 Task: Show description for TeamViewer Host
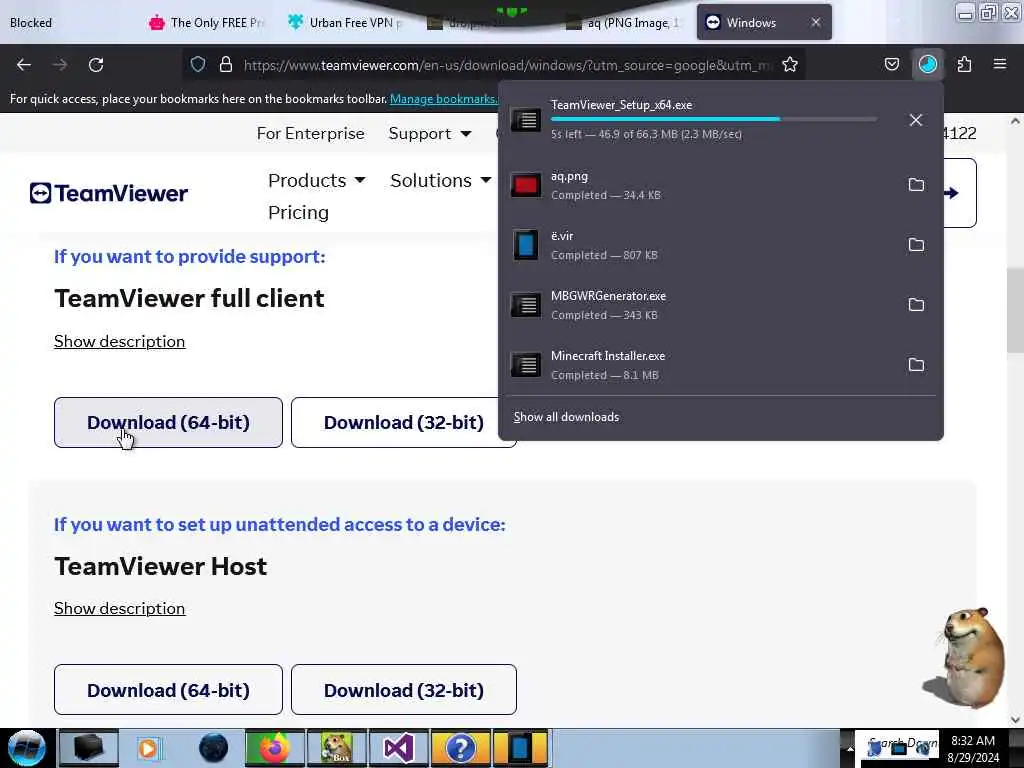120,609
